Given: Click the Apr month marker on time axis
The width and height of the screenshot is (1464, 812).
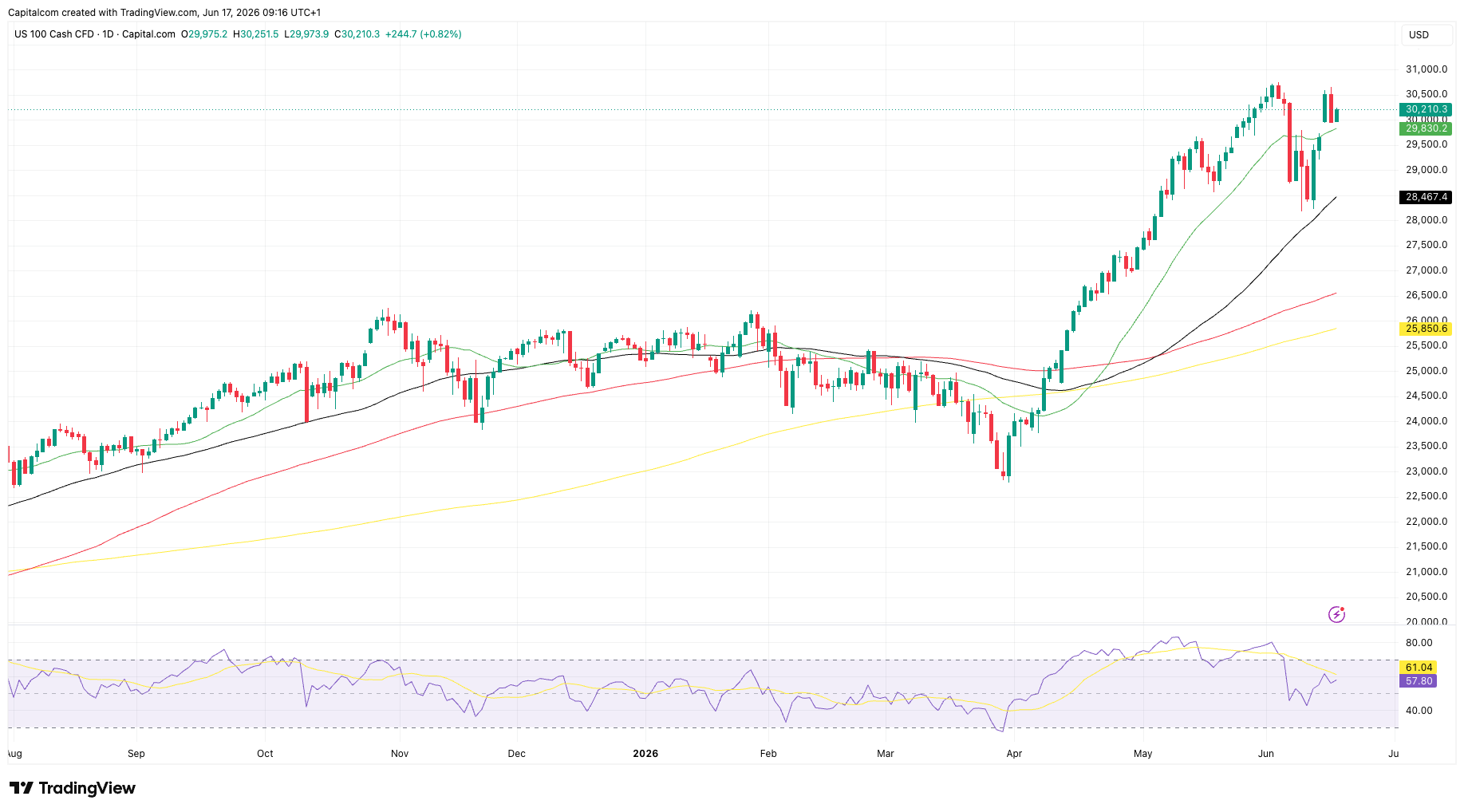Looking at the screenshot, I should point(1014,754).
